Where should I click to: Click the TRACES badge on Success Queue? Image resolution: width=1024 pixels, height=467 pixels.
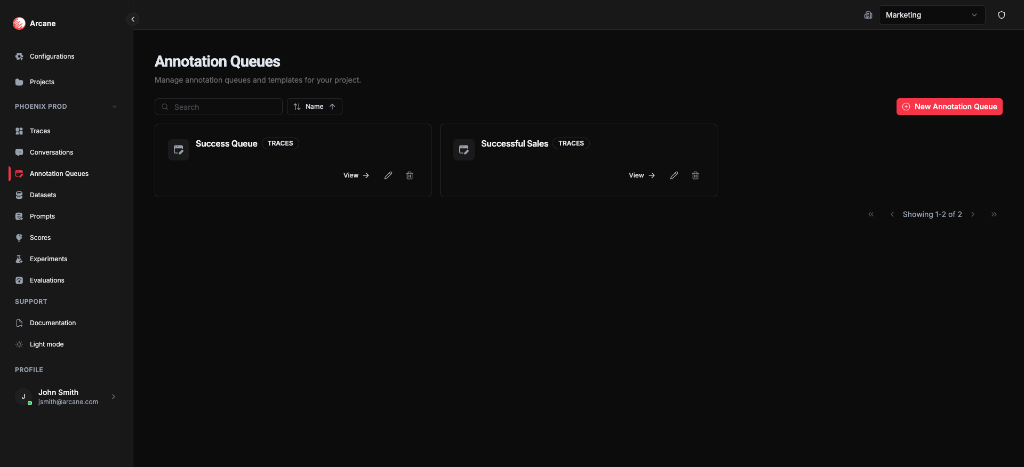[281, 143]
